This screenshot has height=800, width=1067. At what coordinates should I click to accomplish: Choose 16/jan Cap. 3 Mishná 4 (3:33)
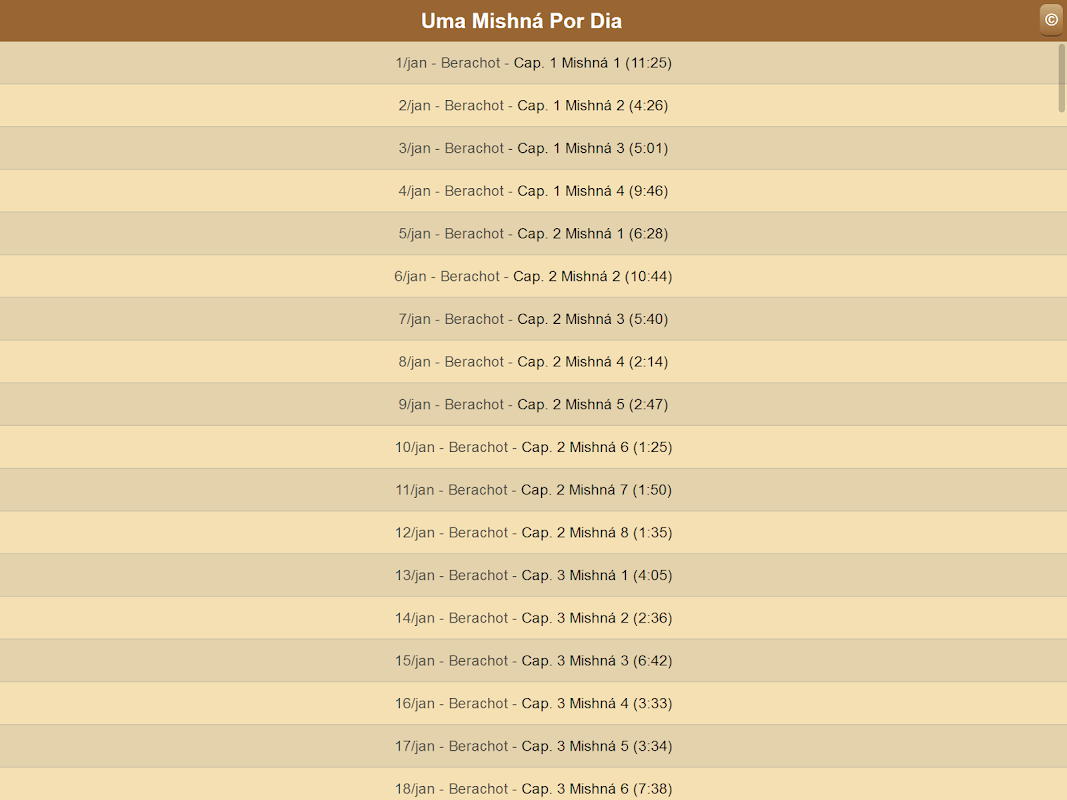coord(534,703)
